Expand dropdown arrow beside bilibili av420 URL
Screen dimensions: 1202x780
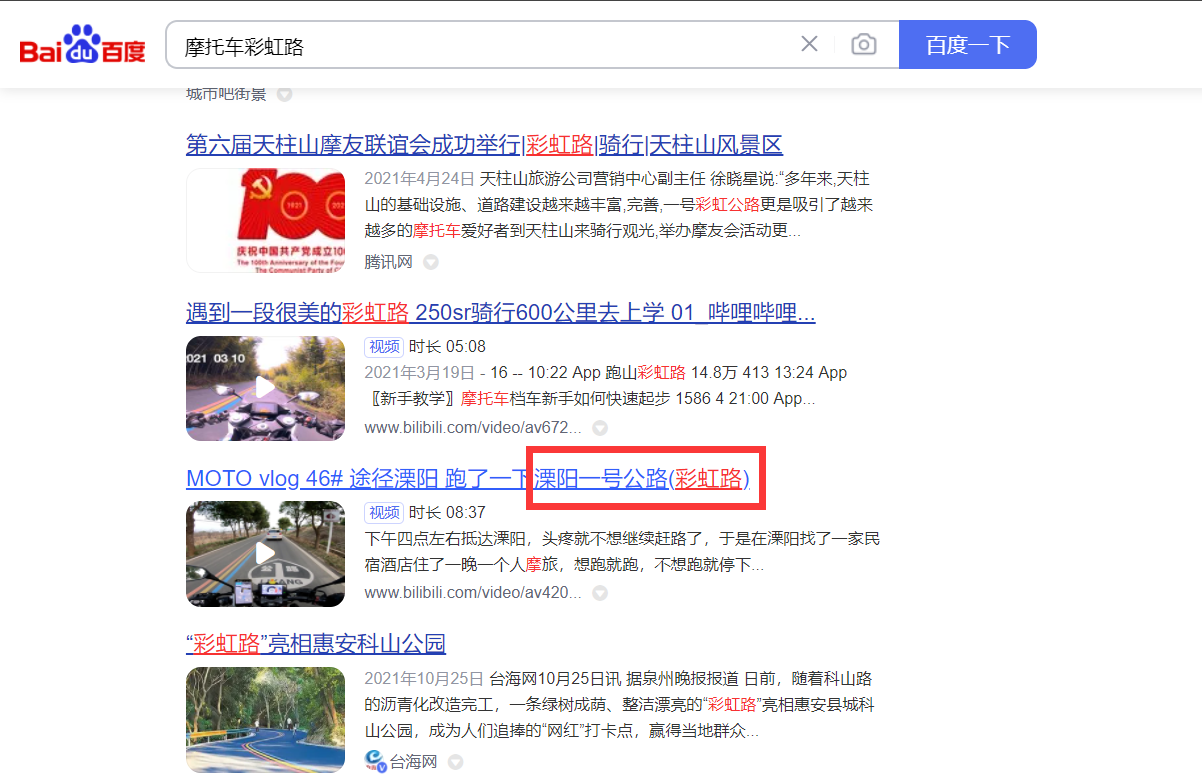point(600,593)
